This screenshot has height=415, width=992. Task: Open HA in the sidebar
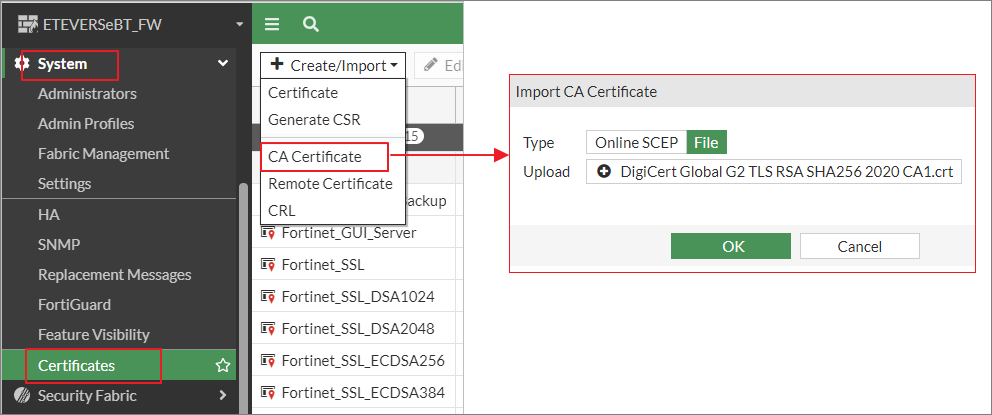click(x=49, y=214)
